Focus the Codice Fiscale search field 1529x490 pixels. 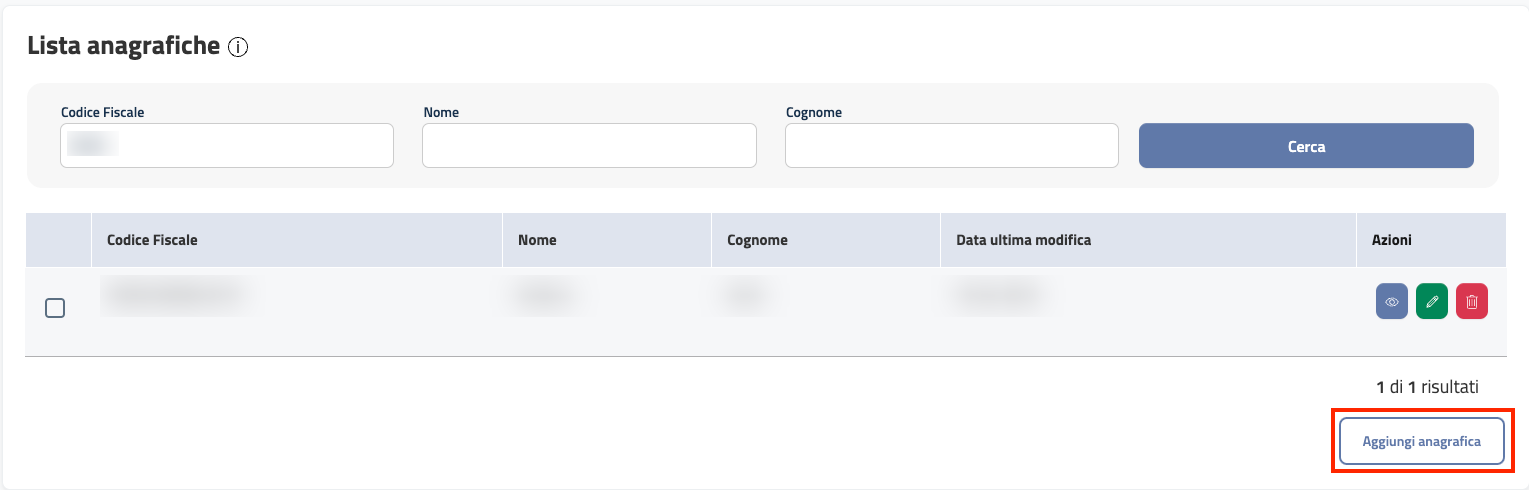click(x=227, y=146)
